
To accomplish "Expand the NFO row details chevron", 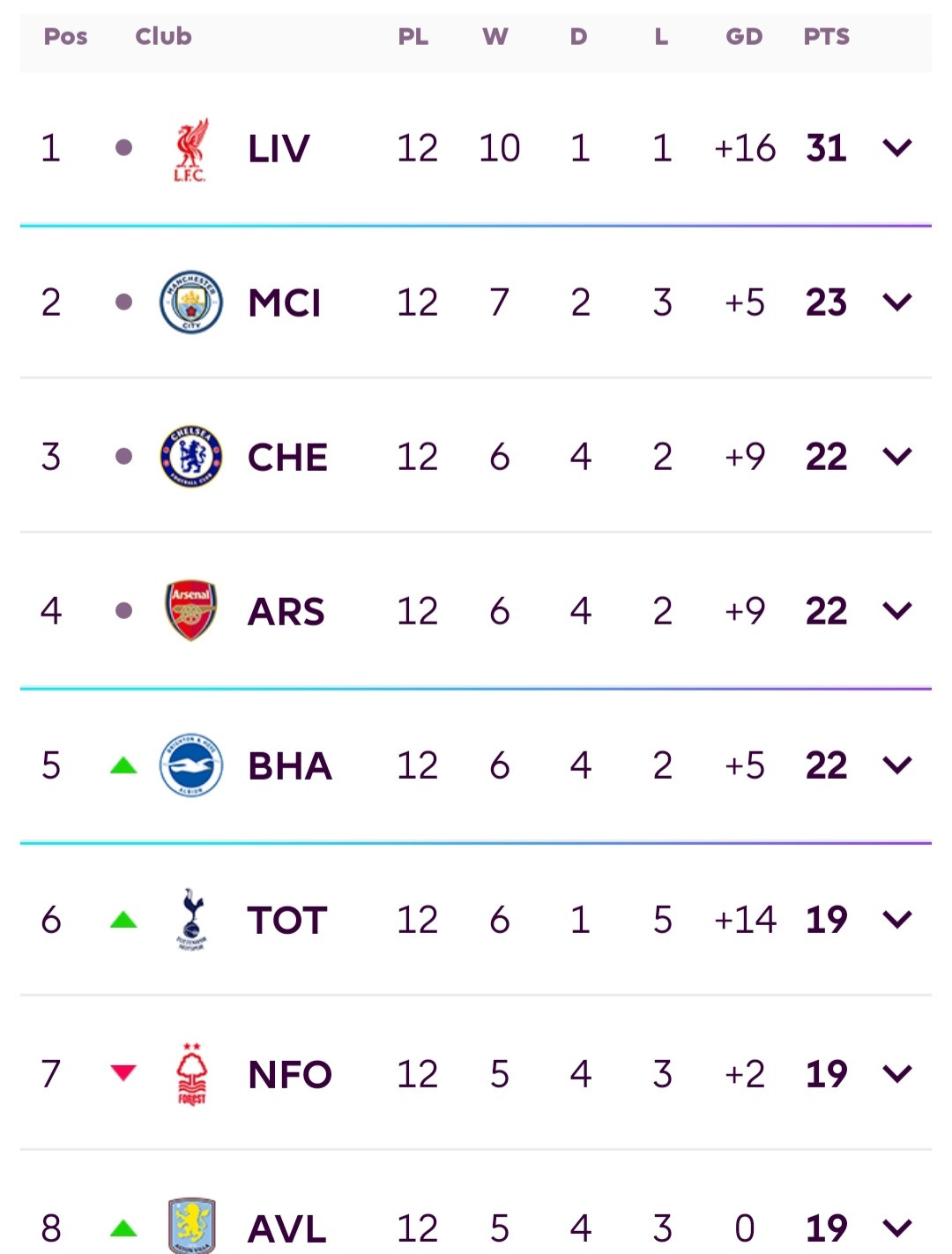I will (x=896, y=1074).
